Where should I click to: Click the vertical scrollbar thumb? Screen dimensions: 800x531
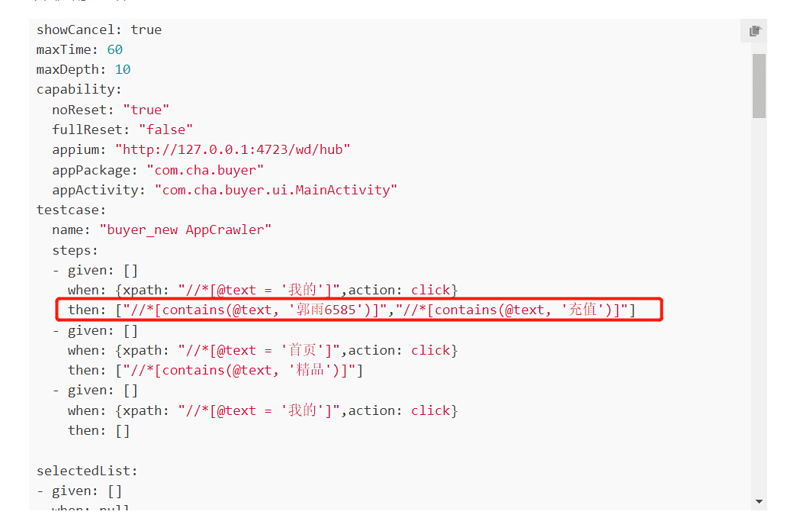point(759,86)
